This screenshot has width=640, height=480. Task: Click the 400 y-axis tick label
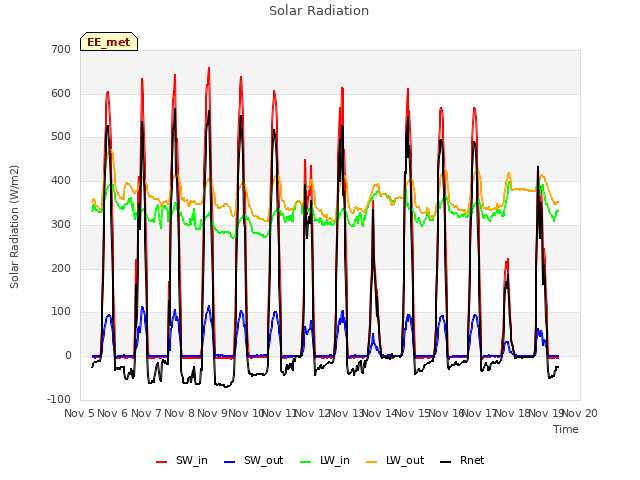click(61, 180)
